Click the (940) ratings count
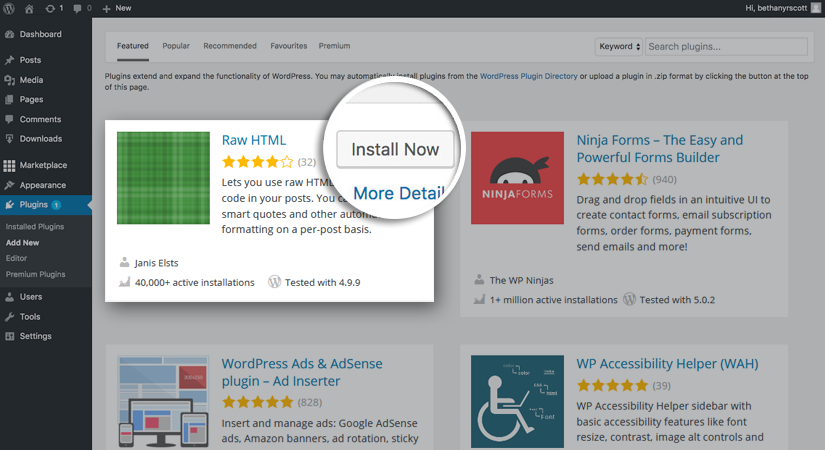825x450 pixels. 665,180
